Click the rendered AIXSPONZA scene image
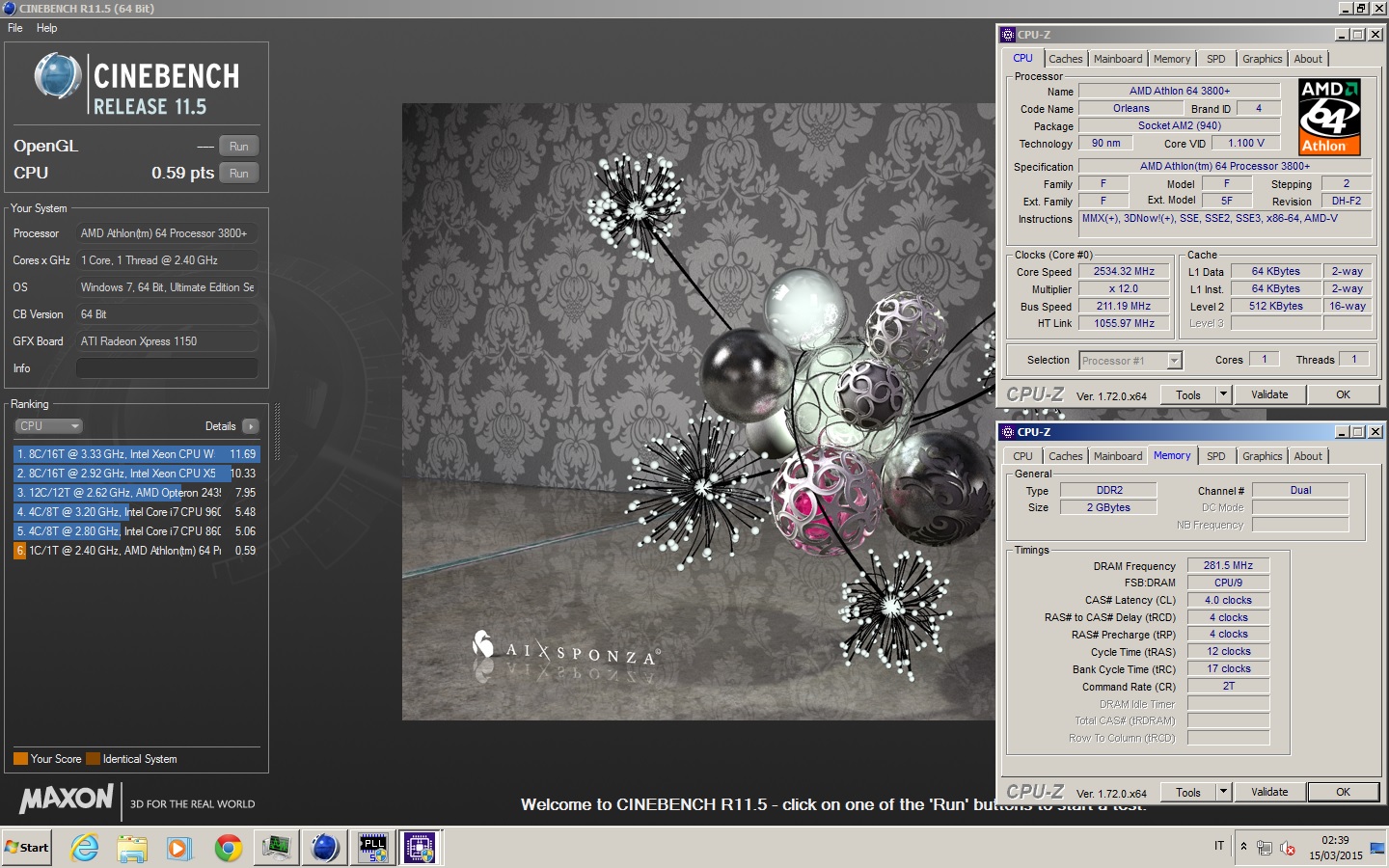Viewport: 1389px width, 868px height. pos(698,412)
